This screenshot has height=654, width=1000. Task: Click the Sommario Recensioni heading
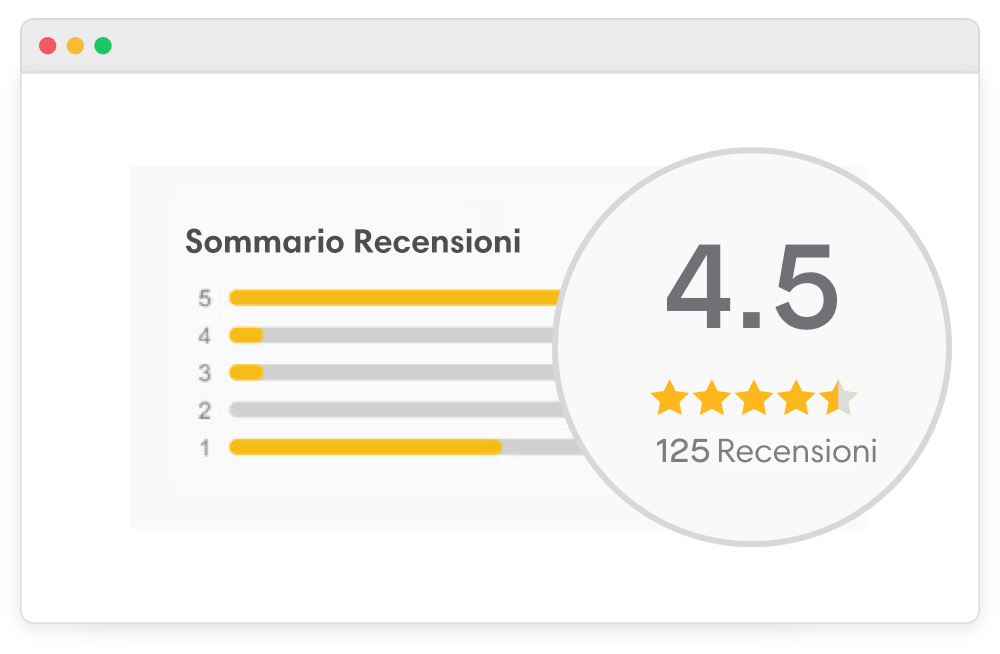(x=353, y=242)
